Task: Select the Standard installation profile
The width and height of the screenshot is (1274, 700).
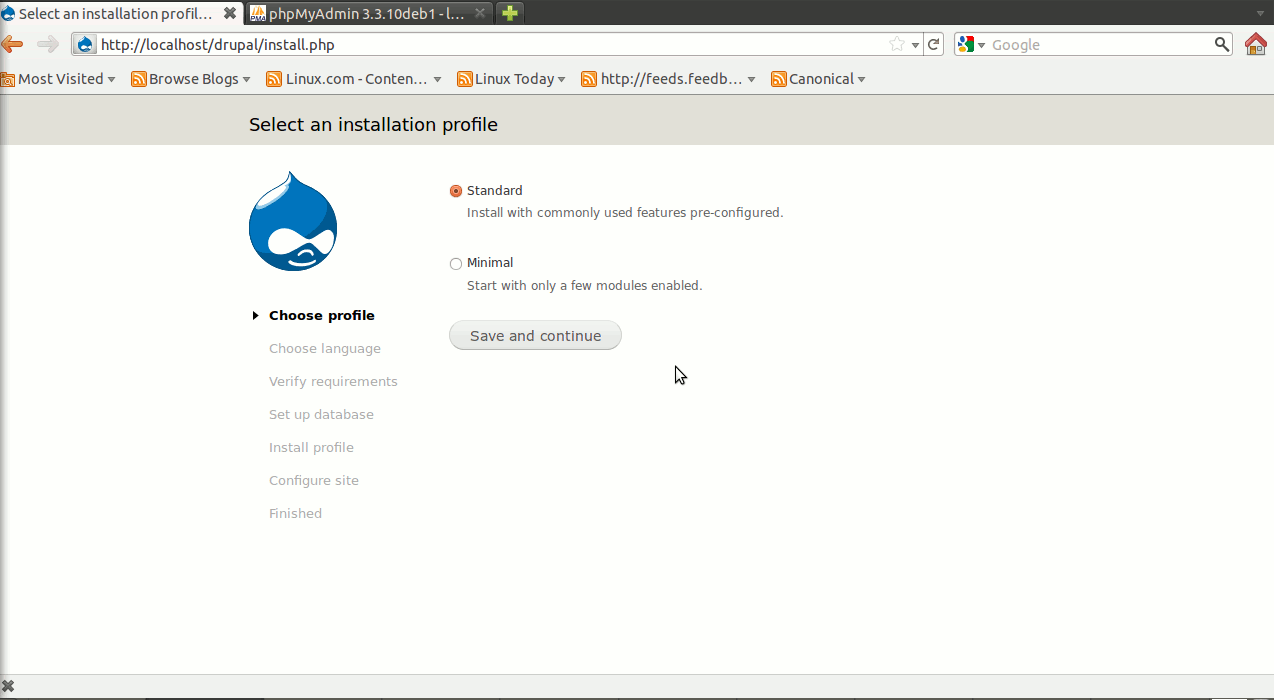Action: click(456, 191)
